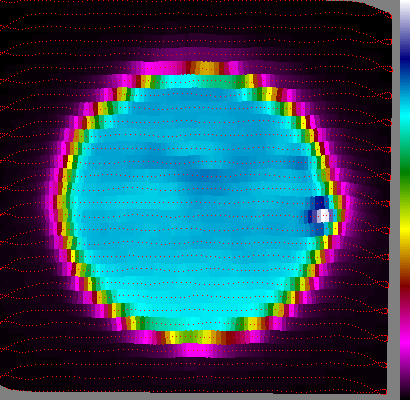Click the white hot spot pixel on the disk
Screen dimensions: 410x400
click(323, 216)
